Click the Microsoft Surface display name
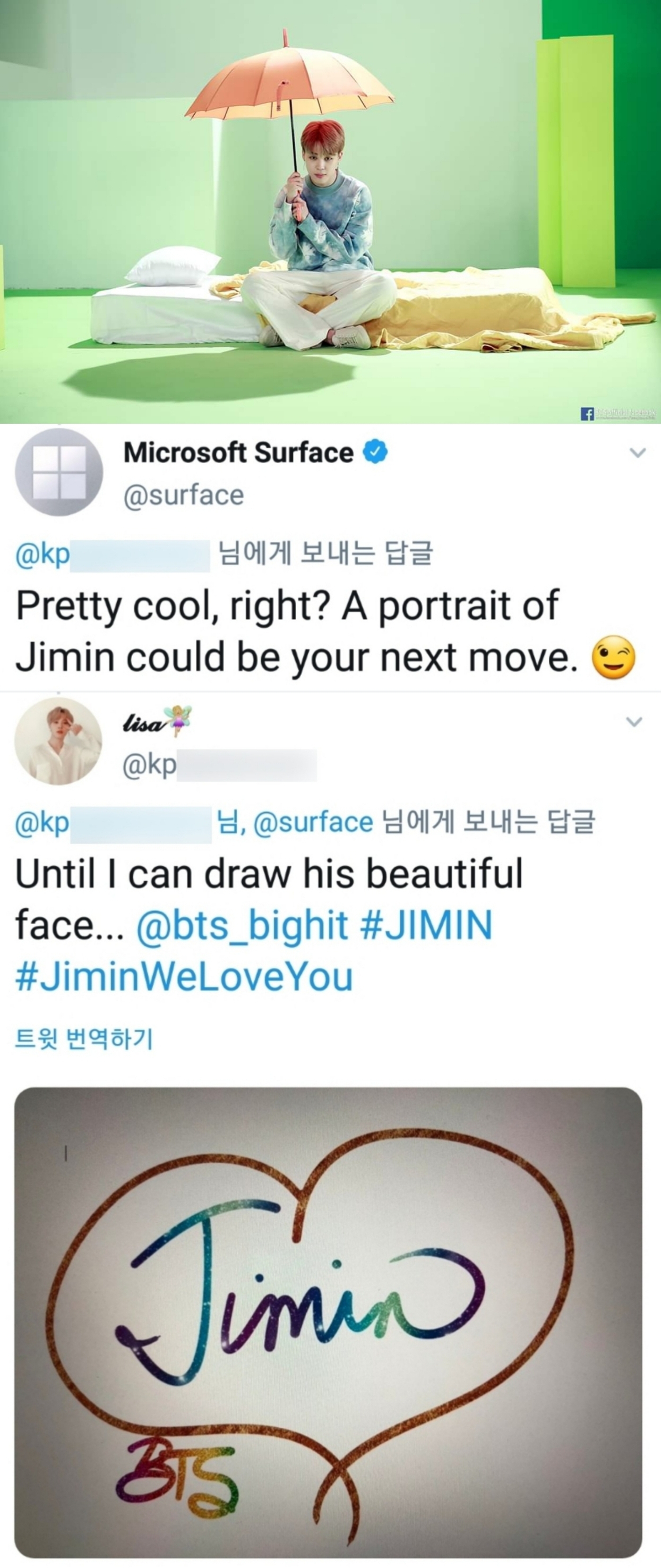This screenshot has width=661, height=1568. pyautogui.click(x=238, y=452)
